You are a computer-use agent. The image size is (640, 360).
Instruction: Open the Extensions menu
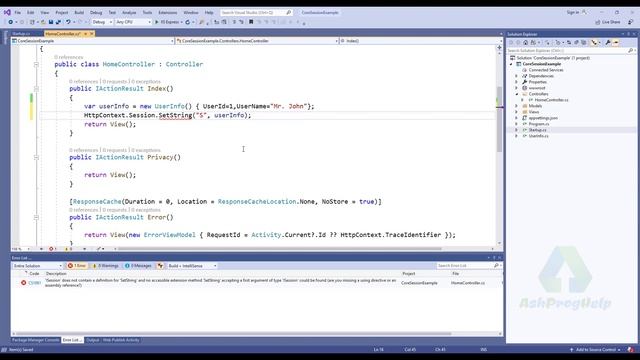168,12
